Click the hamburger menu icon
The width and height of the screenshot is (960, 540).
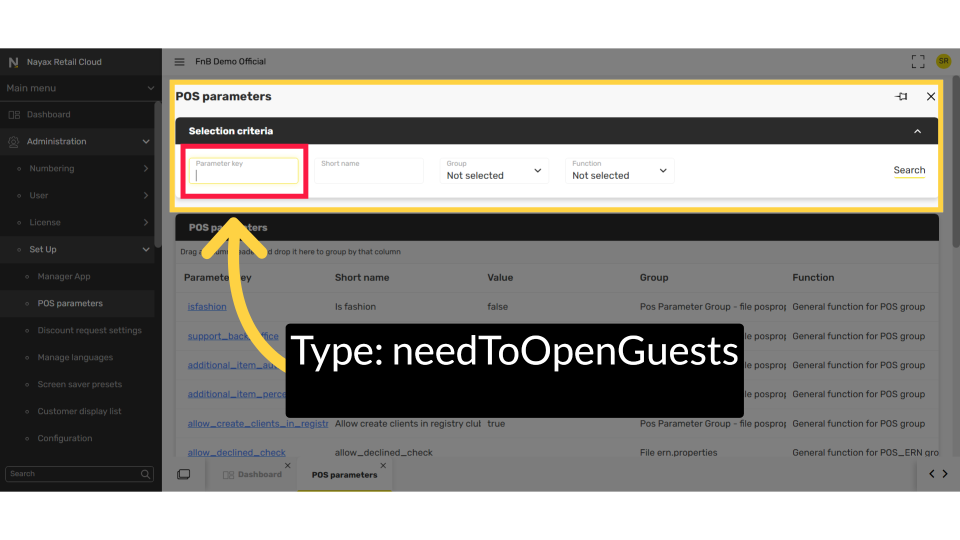pyautogui.click(x=180, y=62)
